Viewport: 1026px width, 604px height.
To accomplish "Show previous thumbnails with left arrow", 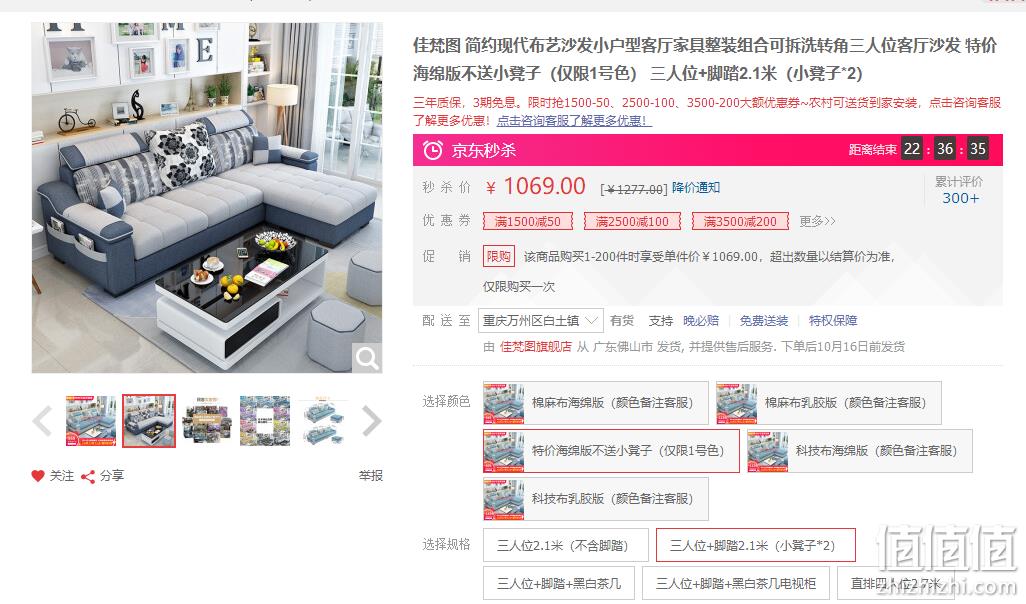I will [43, 421].
